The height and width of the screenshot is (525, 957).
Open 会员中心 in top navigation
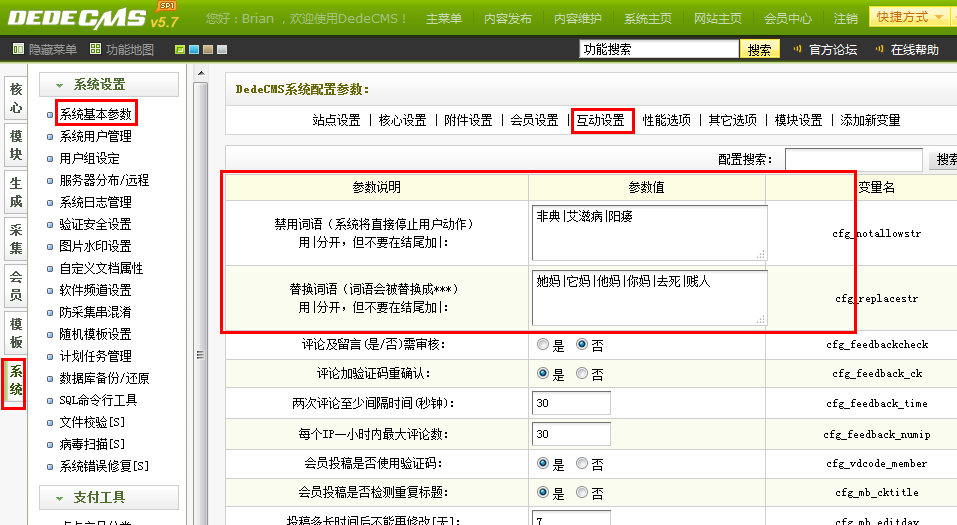[788, 19]
